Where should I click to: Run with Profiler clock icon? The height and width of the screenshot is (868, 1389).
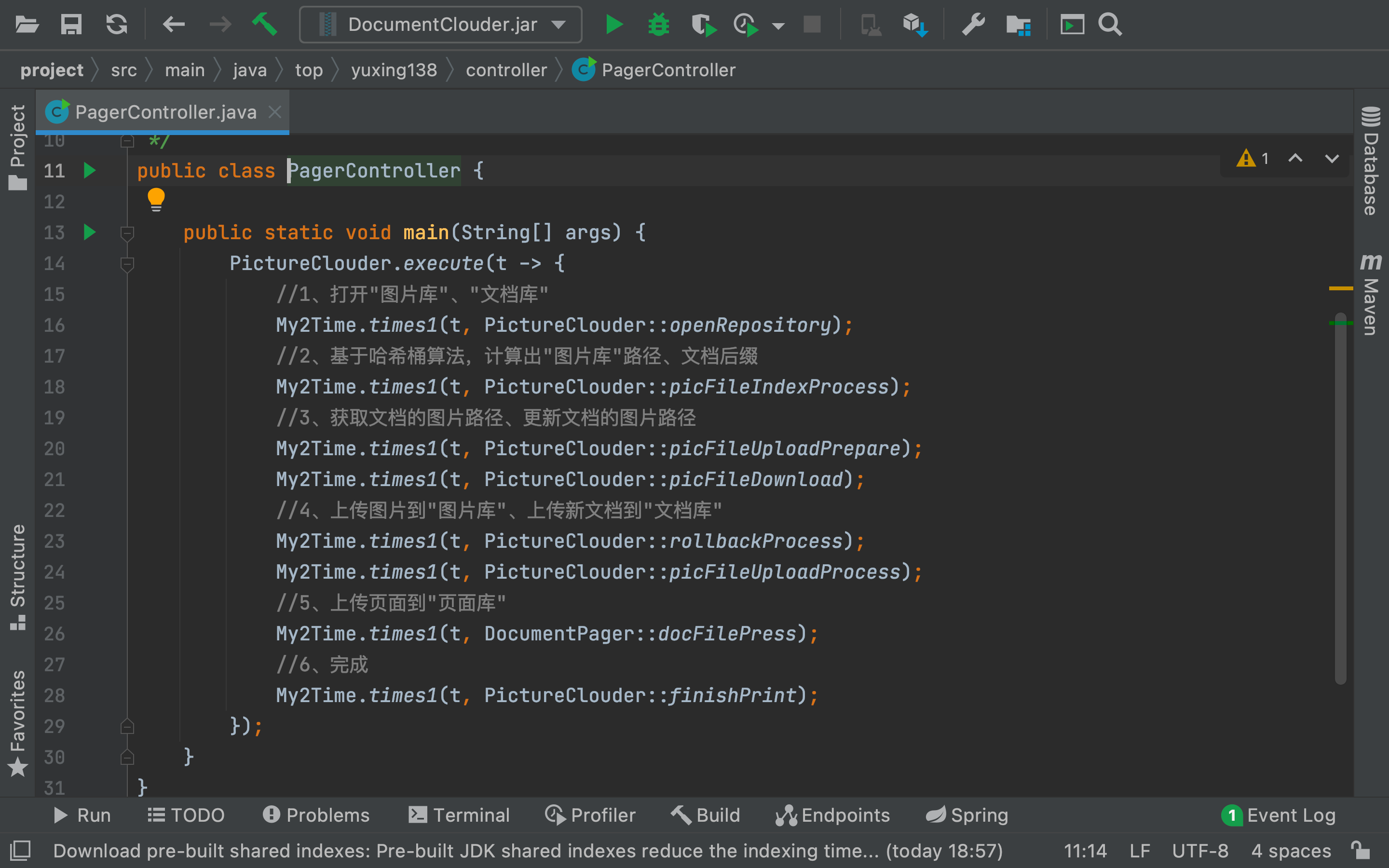tap(746, 25)
